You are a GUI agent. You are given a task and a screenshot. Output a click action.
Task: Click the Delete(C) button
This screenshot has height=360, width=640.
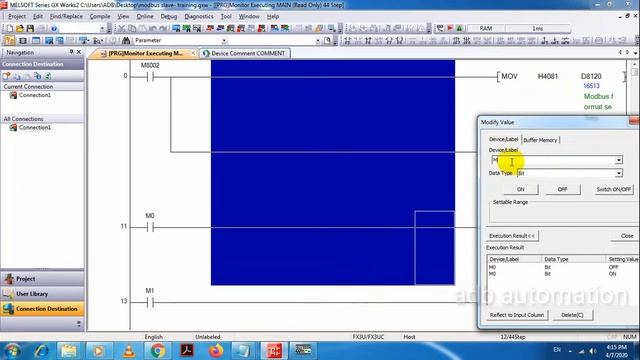[572, 315]
